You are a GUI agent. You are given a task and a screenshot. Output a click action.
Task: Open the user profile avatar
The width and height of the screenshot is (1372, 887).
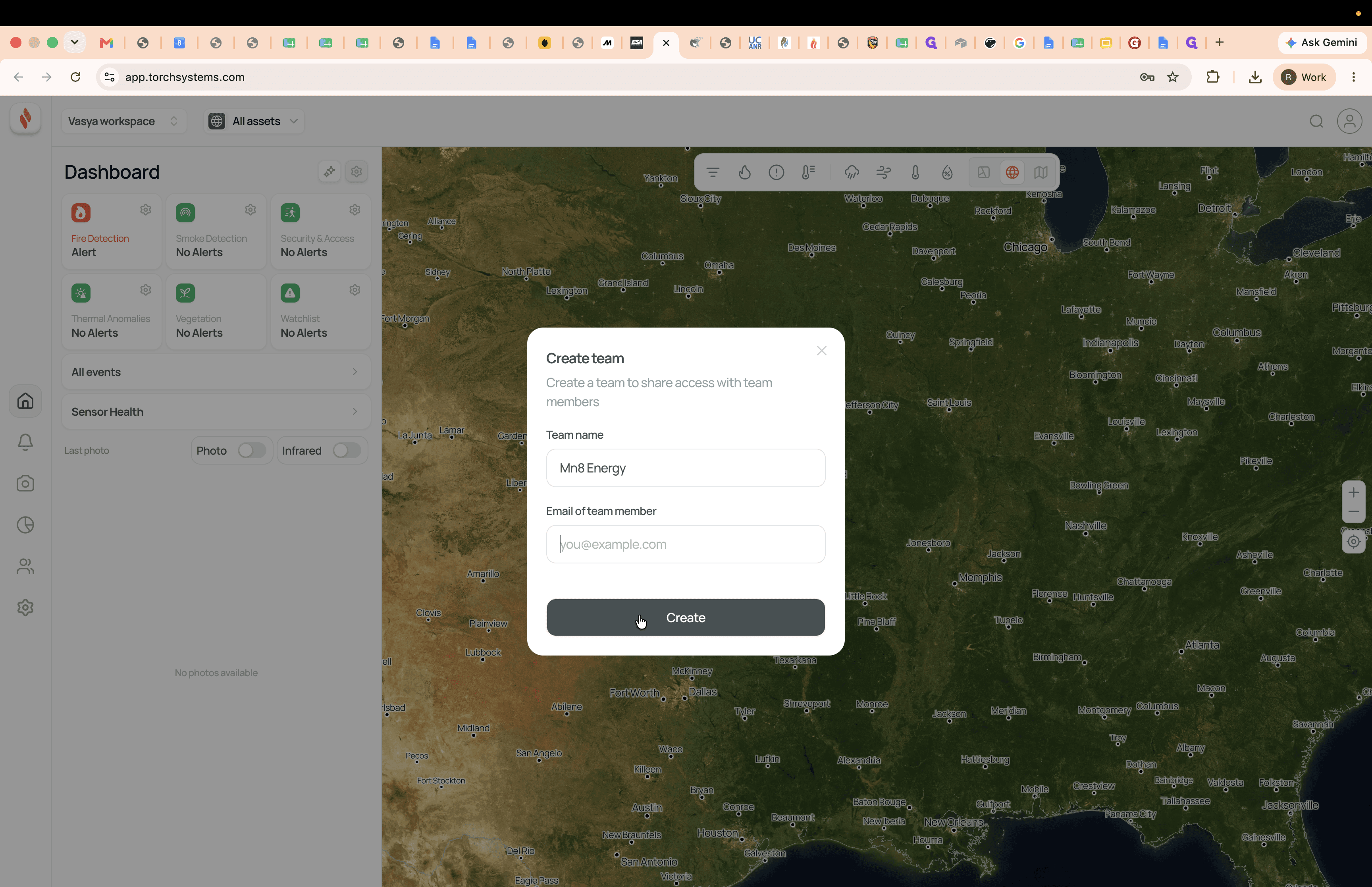click(x=1349, y=121)
